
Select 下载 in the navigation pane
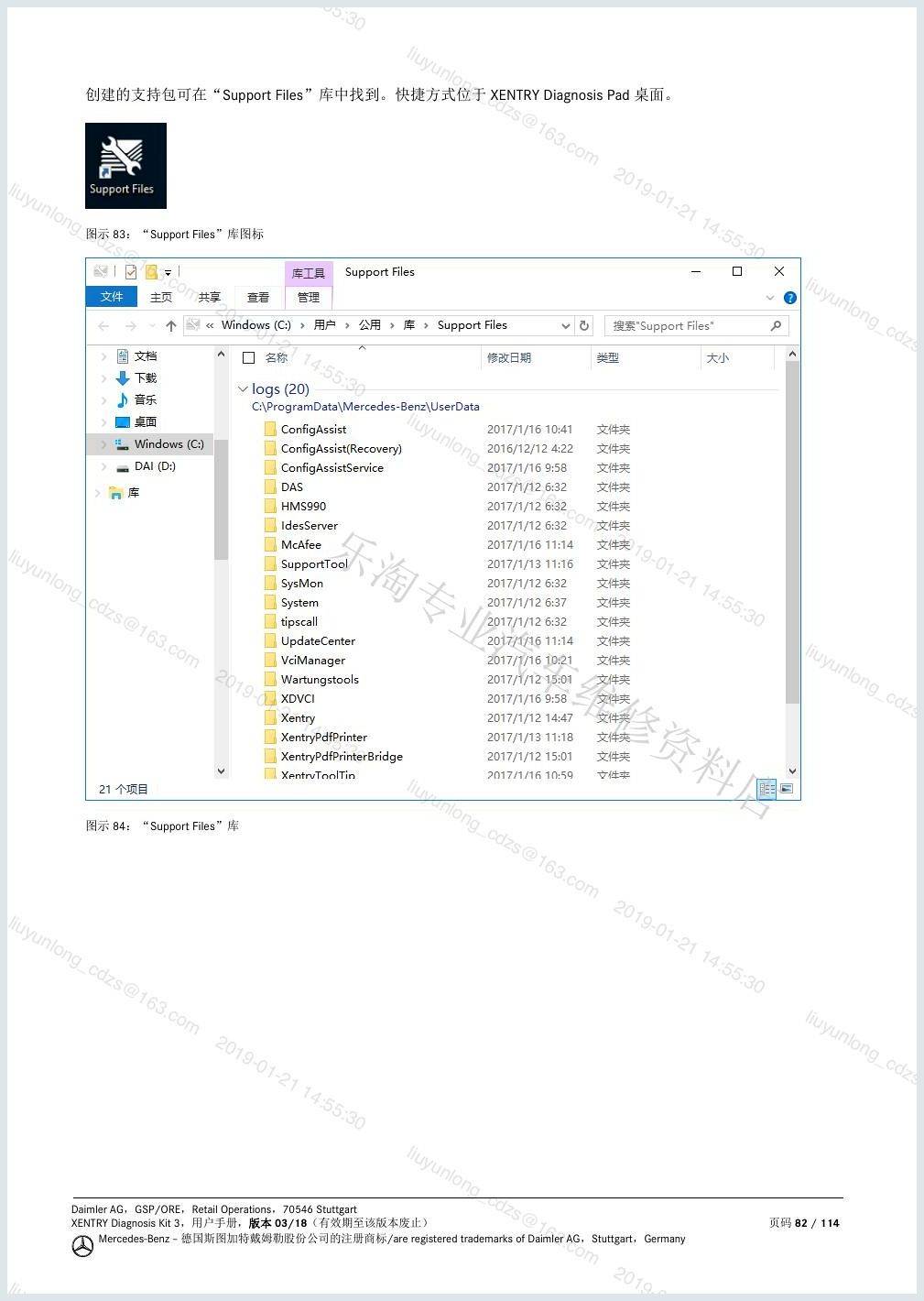pos(146,378)
